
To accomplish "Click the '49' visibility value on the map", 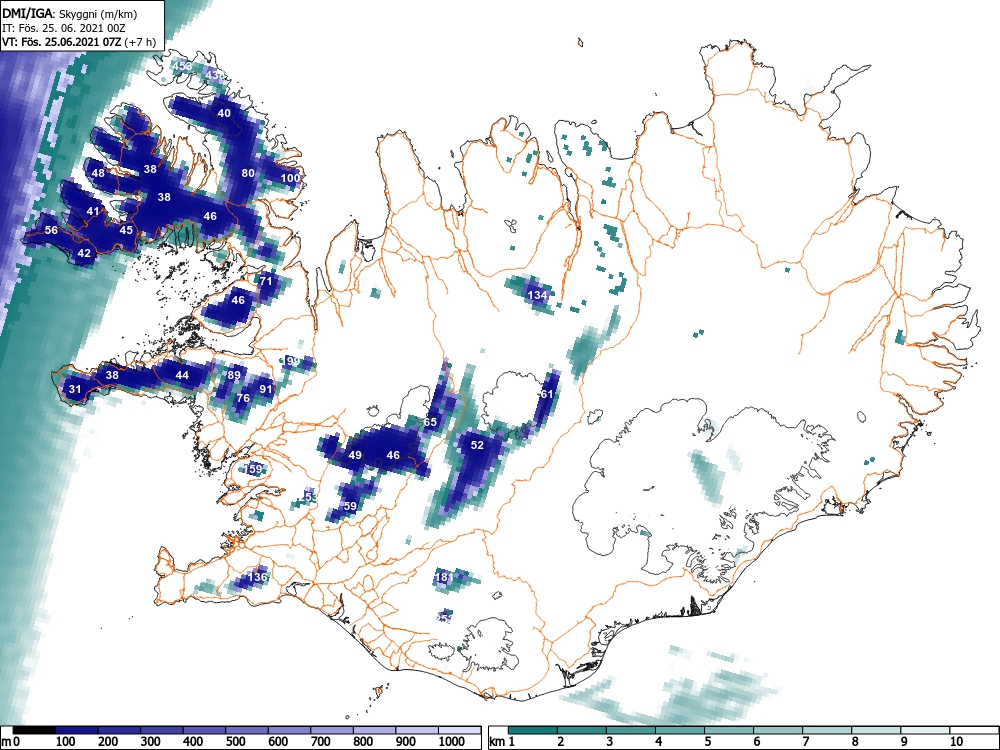I will (x=355, y=455).
